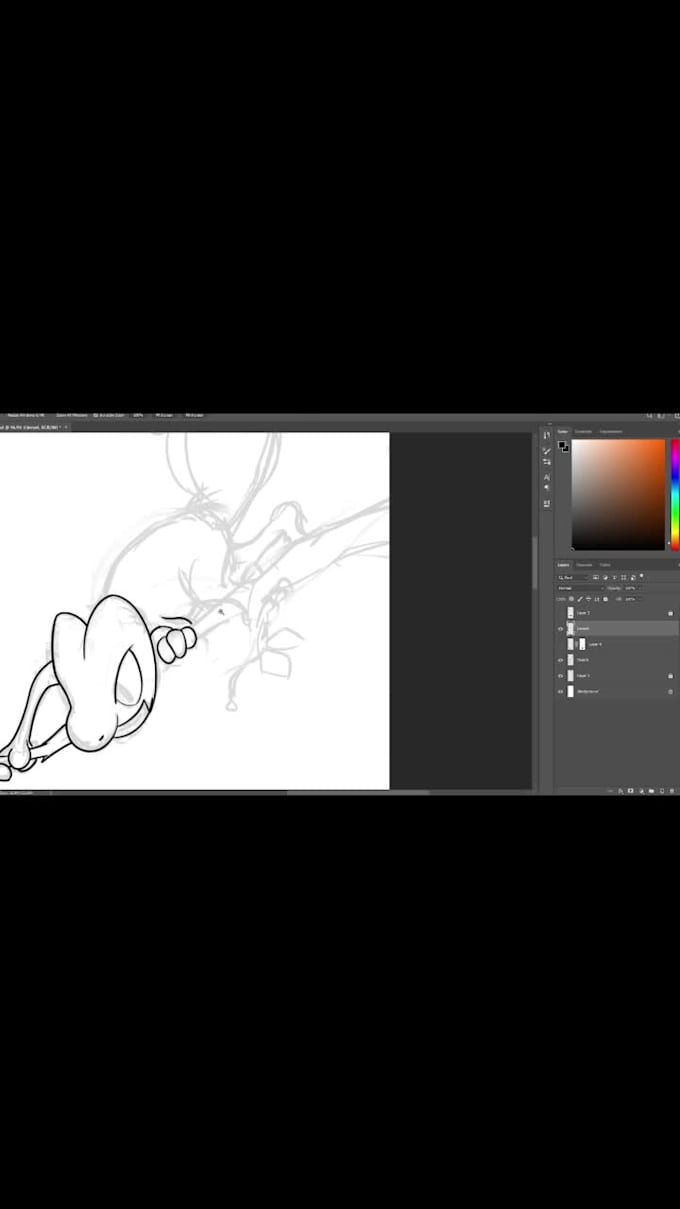Open the top icon in collapsed panel strip

coord(547,435)
